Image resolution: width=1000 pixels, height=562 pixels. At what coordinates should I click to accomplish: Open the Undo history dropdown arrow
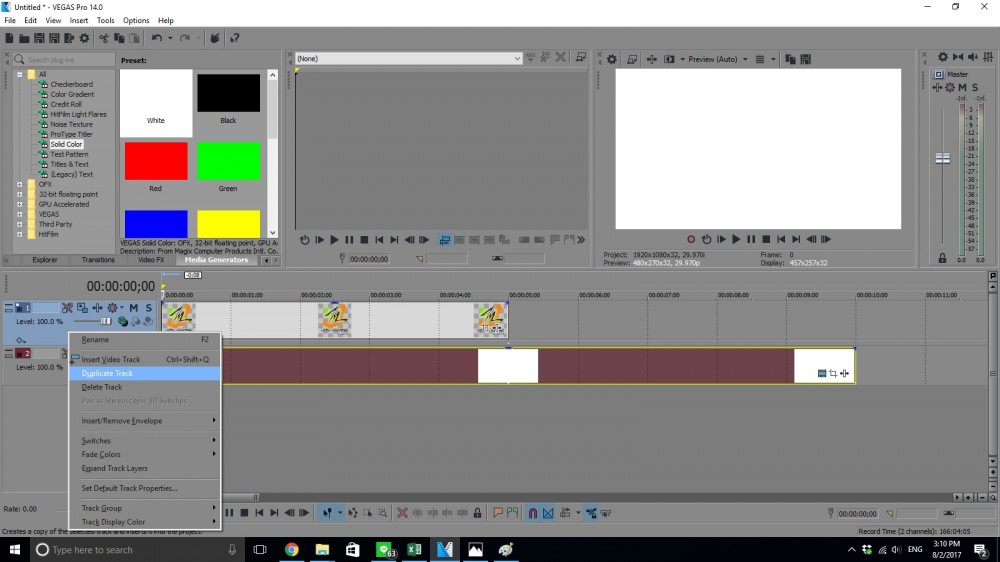pyautogui.click(x=170, y=38)
